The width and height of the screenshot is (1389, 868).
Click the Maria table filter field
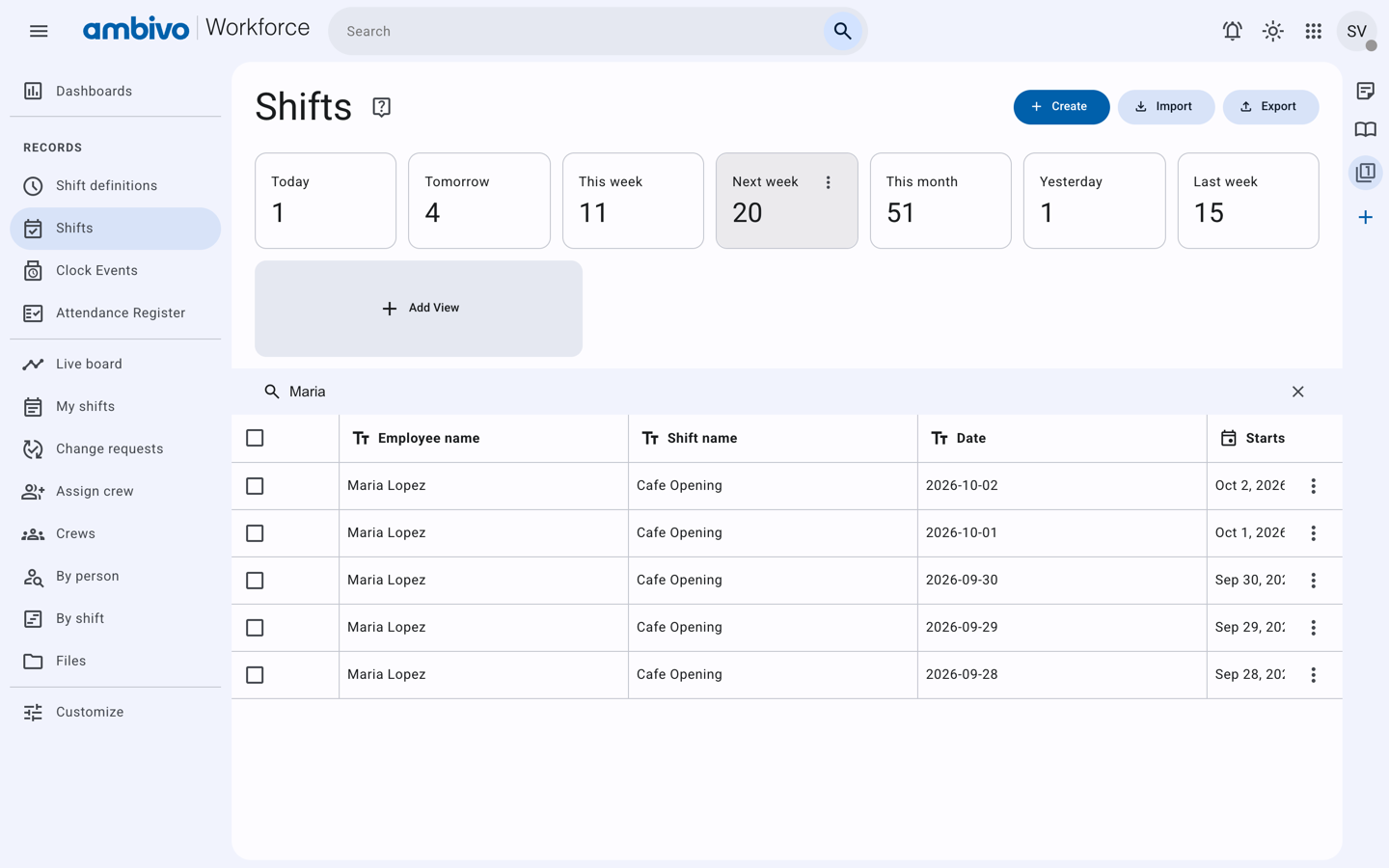click(x=781, y=392)
